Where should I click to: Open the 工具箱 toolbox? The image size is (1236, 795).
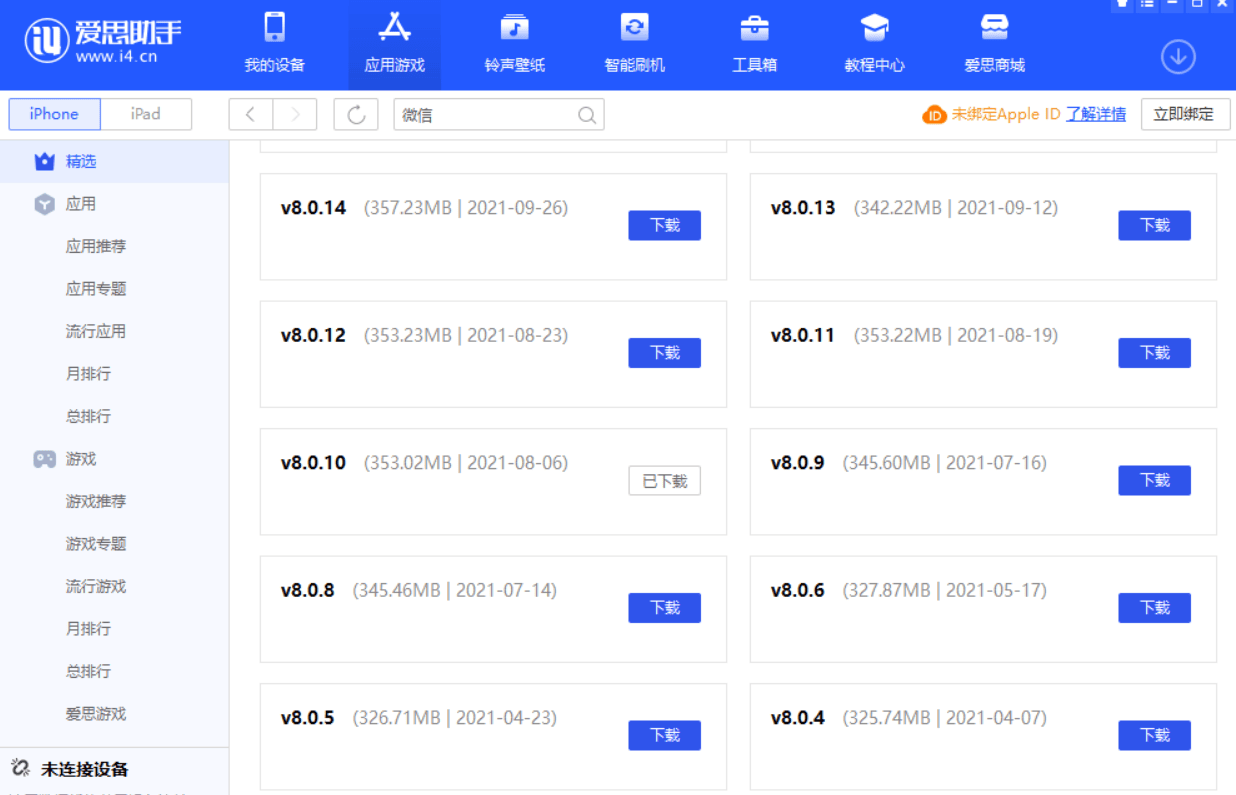754,44
